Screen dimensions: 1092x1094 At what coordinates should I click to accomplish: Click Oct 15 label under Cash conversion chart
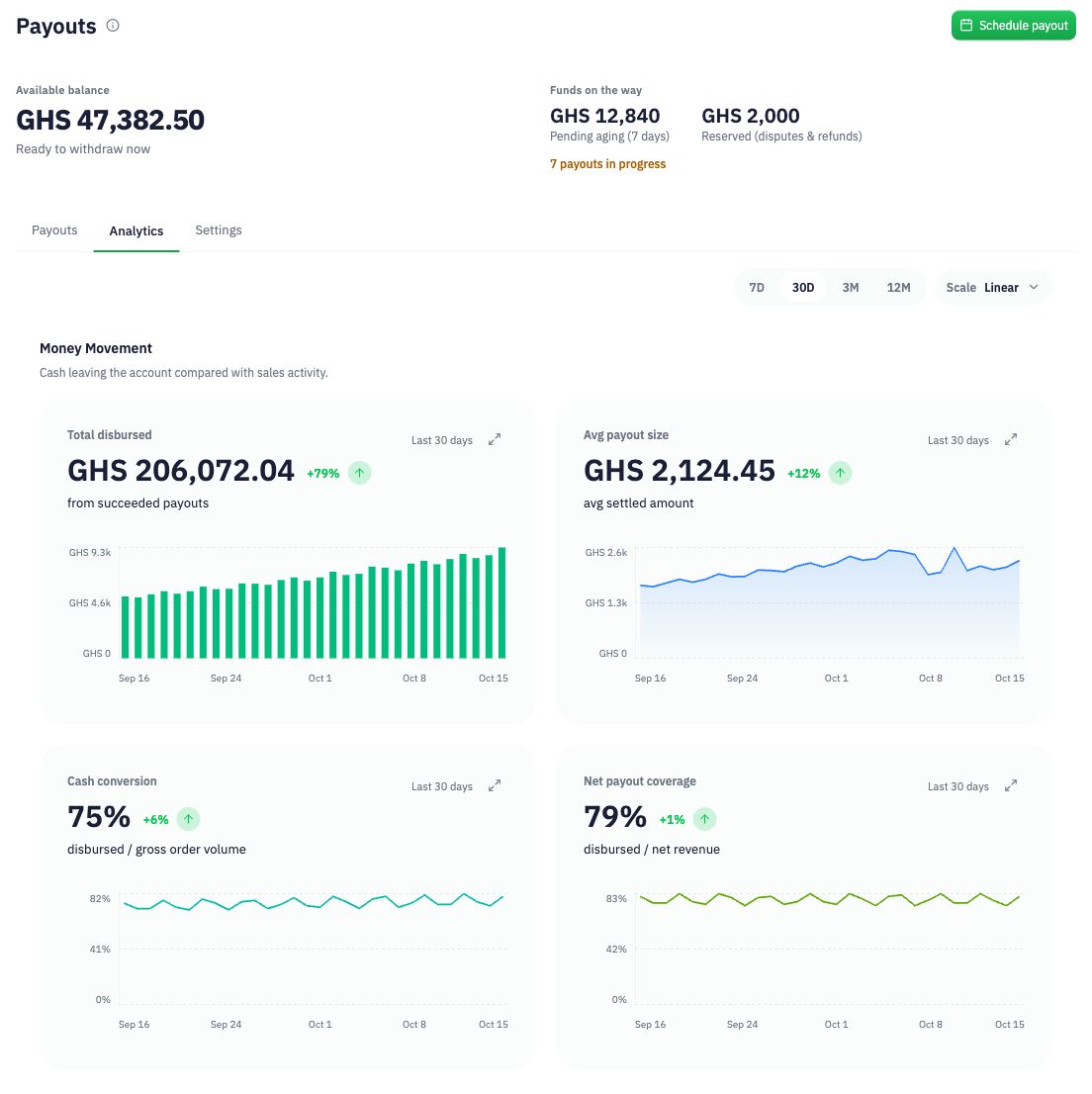[x=494, y=1024]
